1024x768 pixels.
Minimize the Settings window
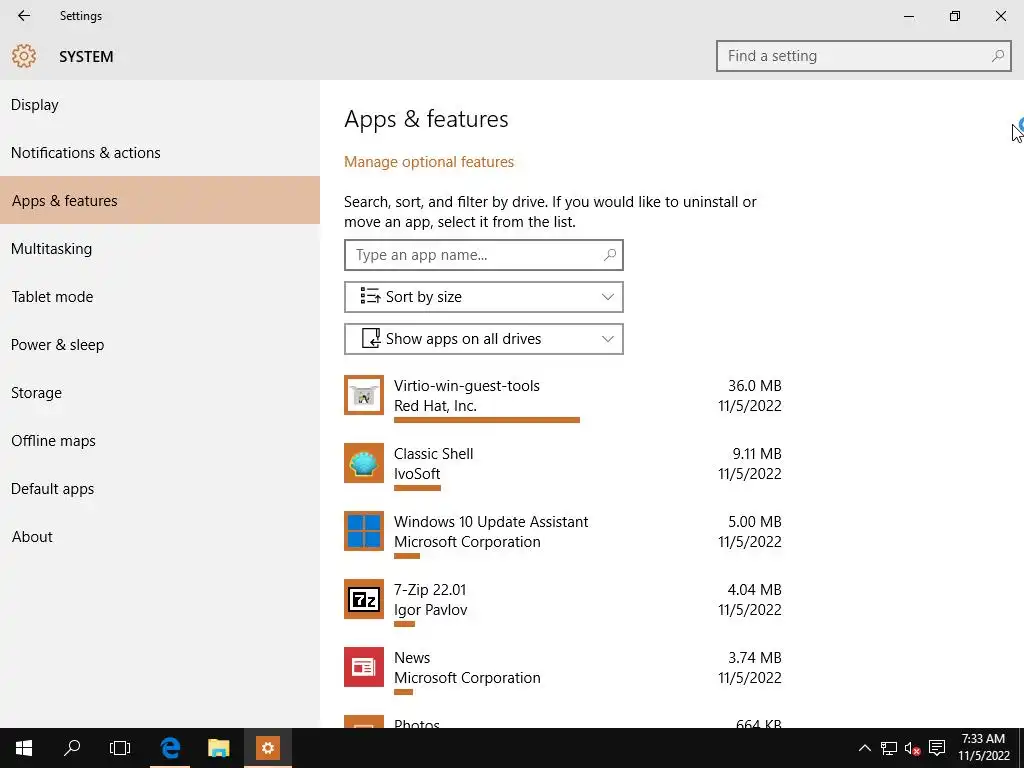(908, 16)
